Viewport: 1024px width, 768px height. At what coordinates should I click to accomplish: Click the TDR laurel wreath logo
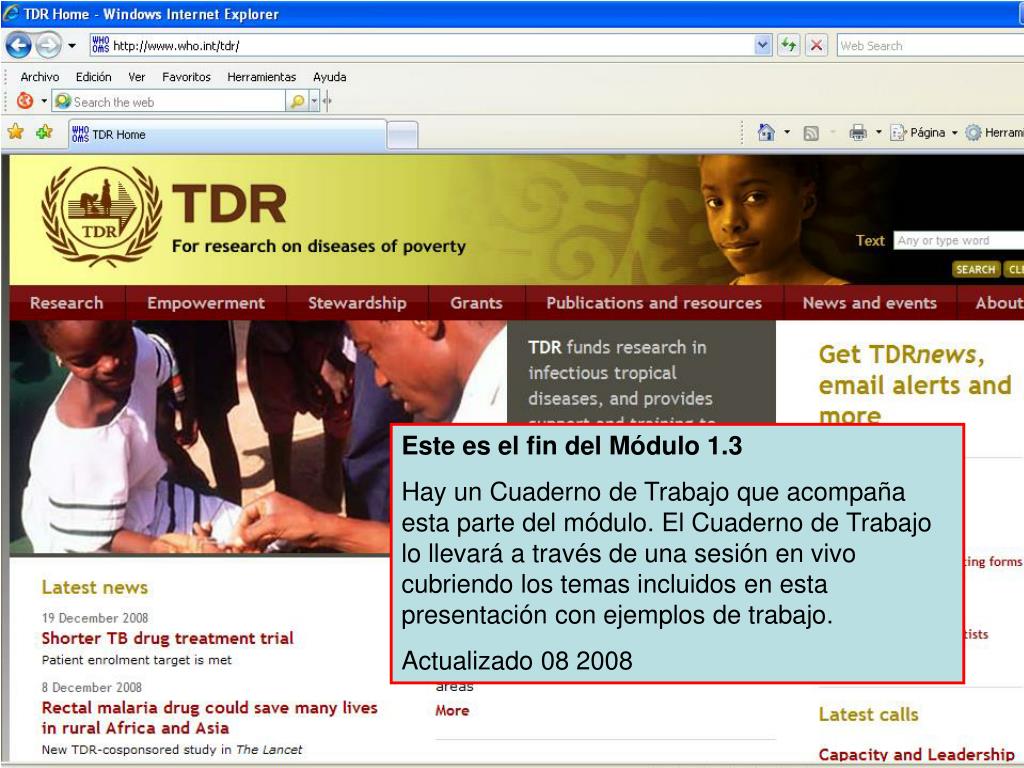101,216
